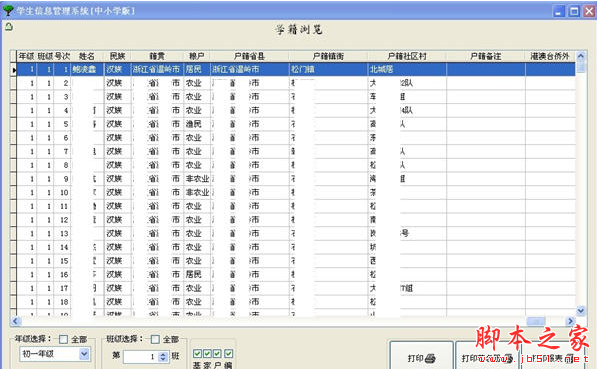The width and height of the screenshot is (597, 369).
Task: Click the tree app icon in title bar
Action: (x=8, y=10)
